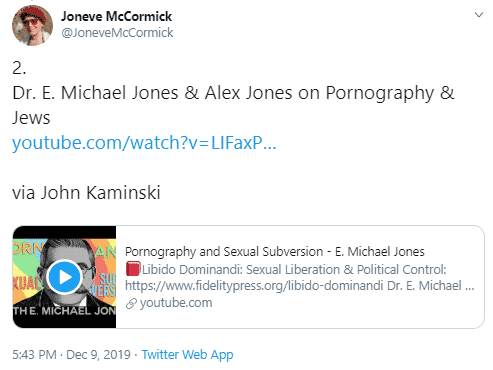This screenshot has width=493, height=370.
Task: Click the tweet text mentioning Alex Jones
Action: coord(233,105)
